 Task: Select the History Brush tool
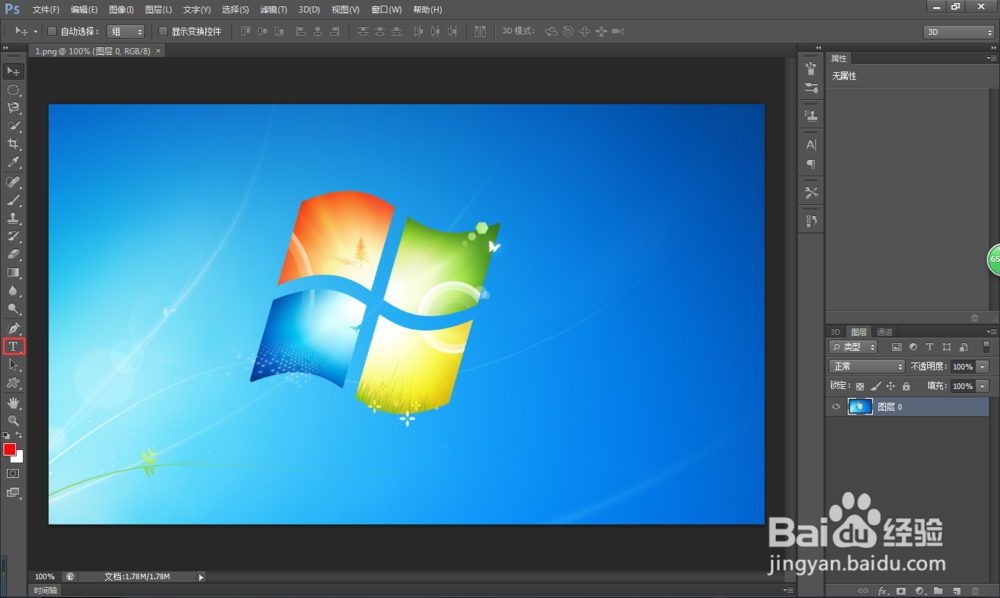[x=13, y=236]
